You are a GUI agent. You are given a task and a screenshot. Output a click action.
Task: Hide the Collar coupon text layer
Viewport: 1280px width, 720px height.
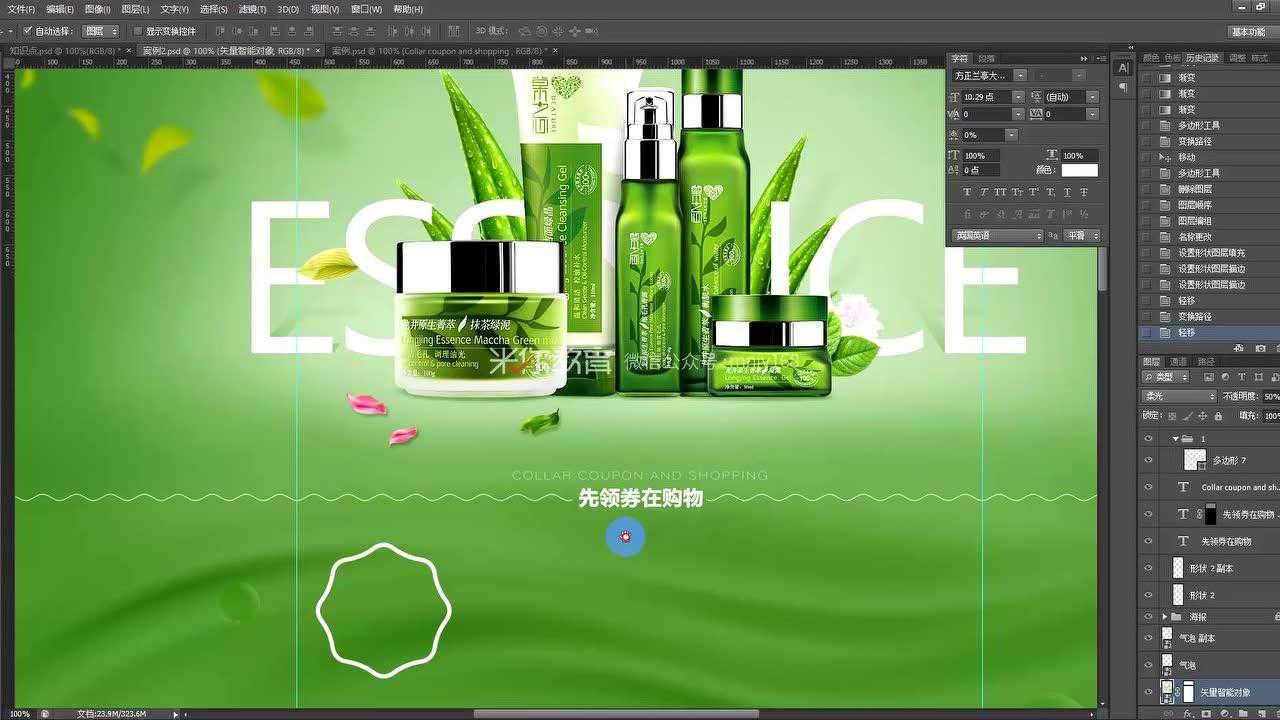[x=1148, y=487]
